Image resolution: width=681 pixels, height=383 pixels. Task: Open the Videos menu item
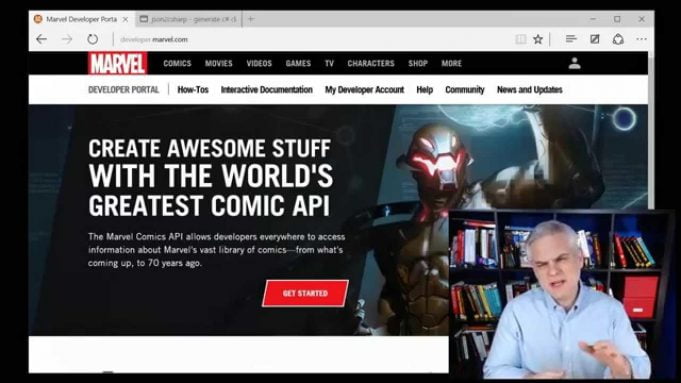259,63
